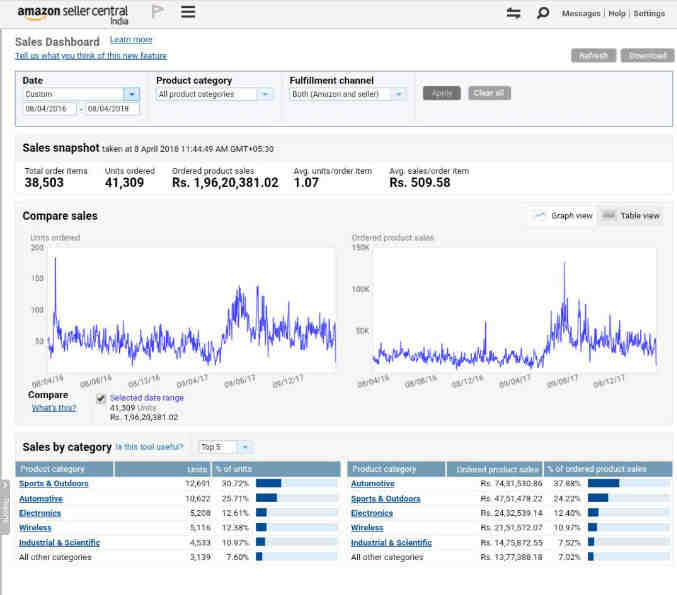677x595 pixels.
Task: Click 12,691 units cell for Sports & Outdoors
Action: coord(198,484)
